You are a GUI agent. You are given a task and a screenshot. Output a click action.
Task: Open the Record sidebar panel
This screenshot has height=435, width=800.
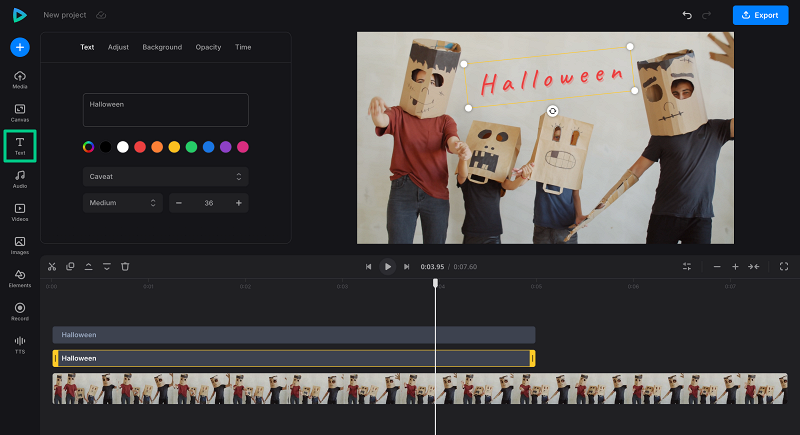point(20,312)
